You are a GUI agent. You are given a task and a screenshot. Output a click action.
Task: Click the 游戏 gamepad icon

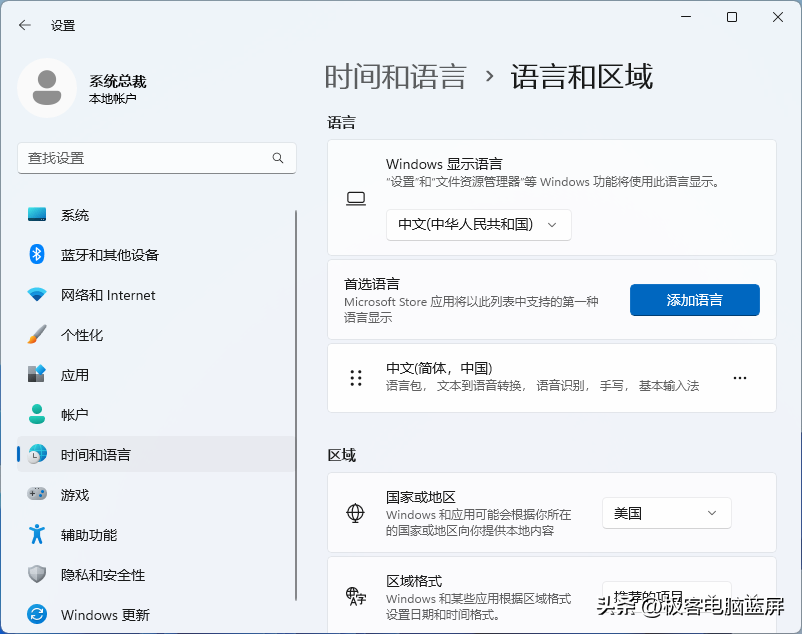click(x=37, y=494)
